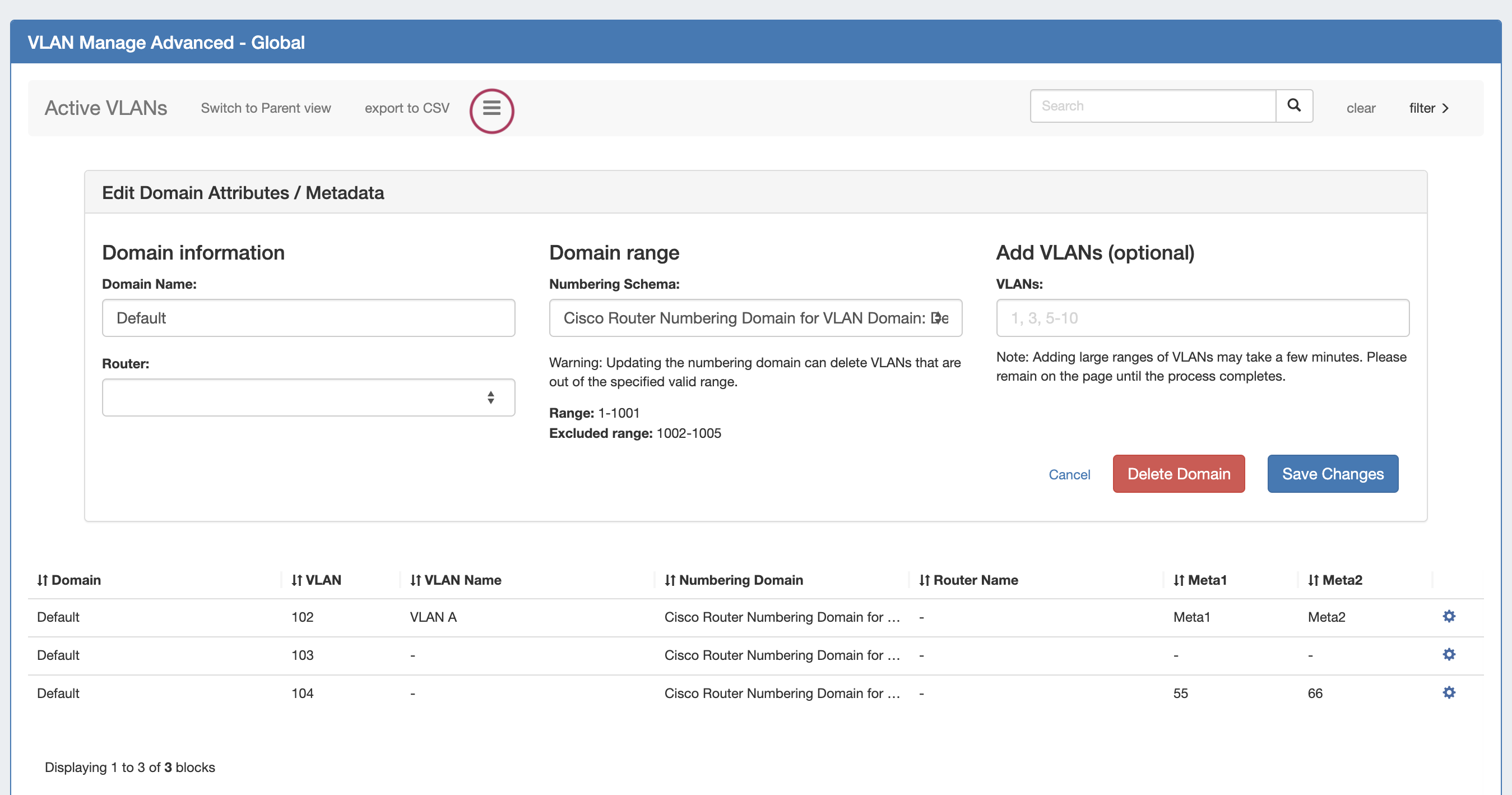The image size is (1512, 795).
Task: Open Numbering Schema dropdown
Action: [x=755, y=318]
